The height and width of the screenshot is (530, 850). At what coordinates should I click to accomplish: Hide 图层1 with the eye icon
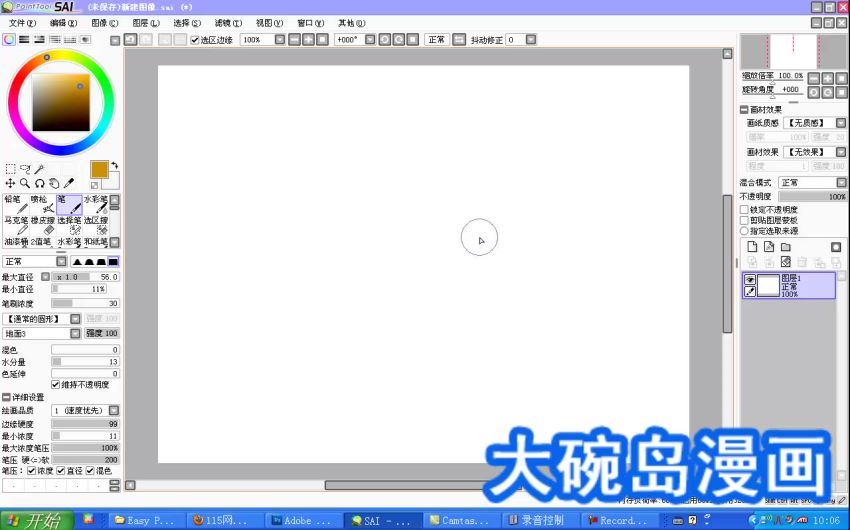tap(750, 279)
